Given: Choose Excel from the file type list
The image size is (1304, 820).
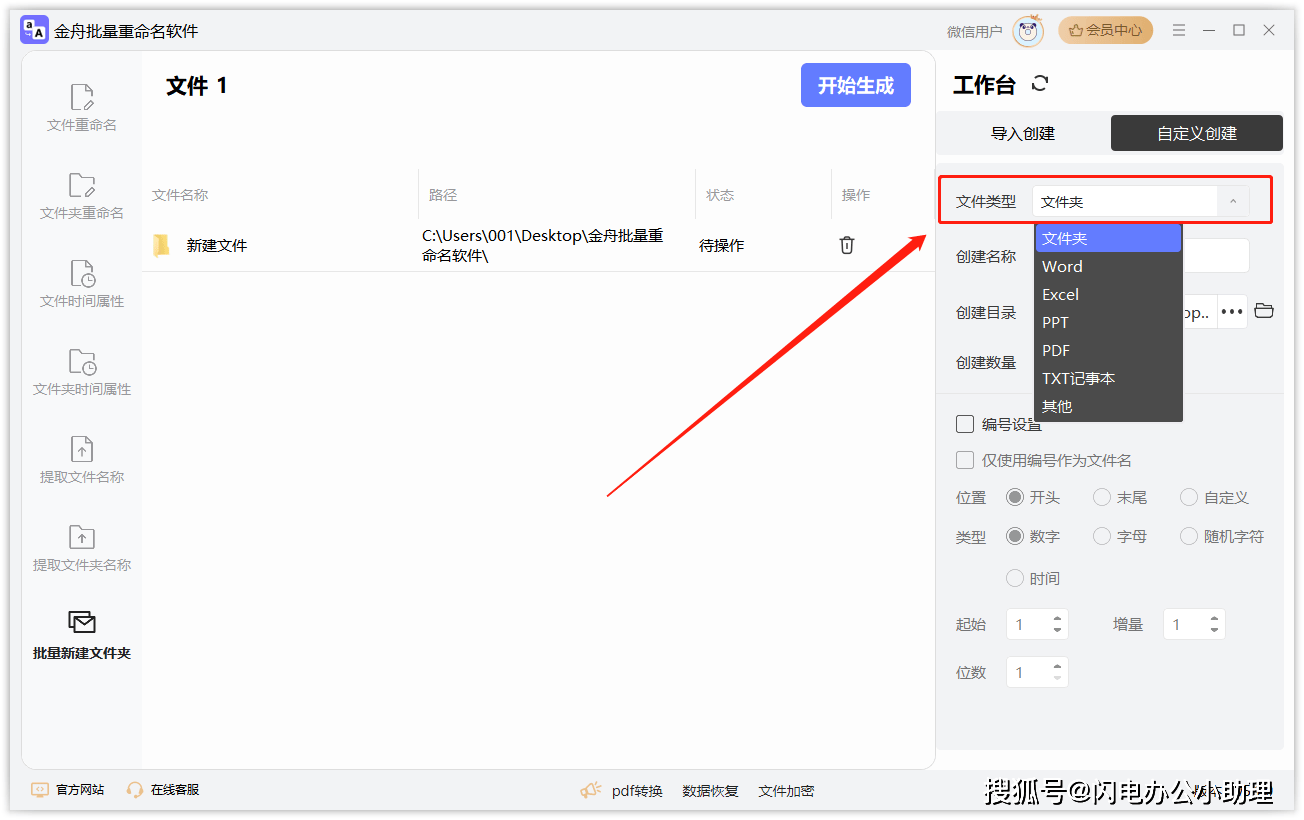Looking at the screenshot, I should point(1108,294).
